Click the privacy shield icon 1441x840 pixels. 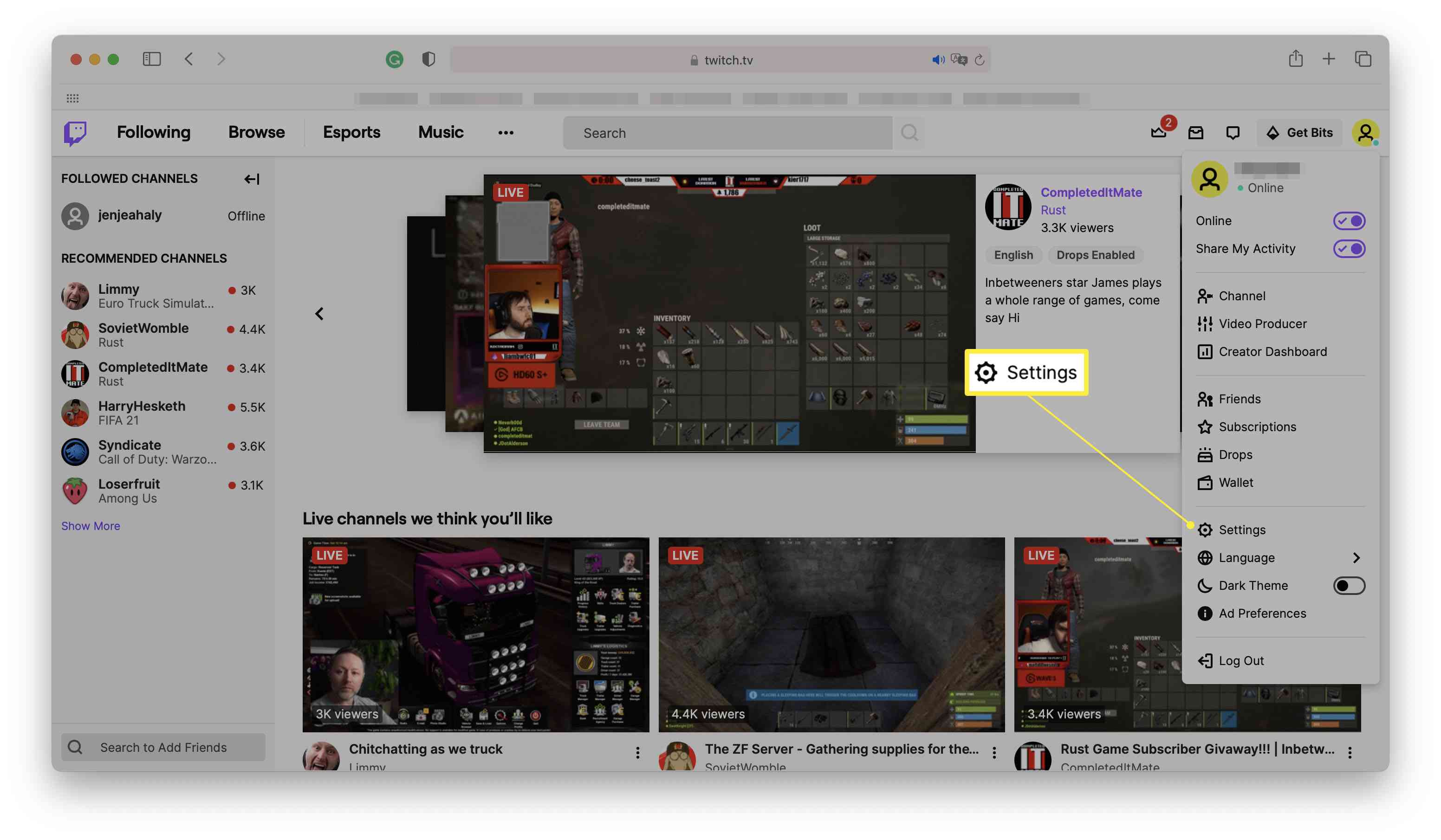428,59
